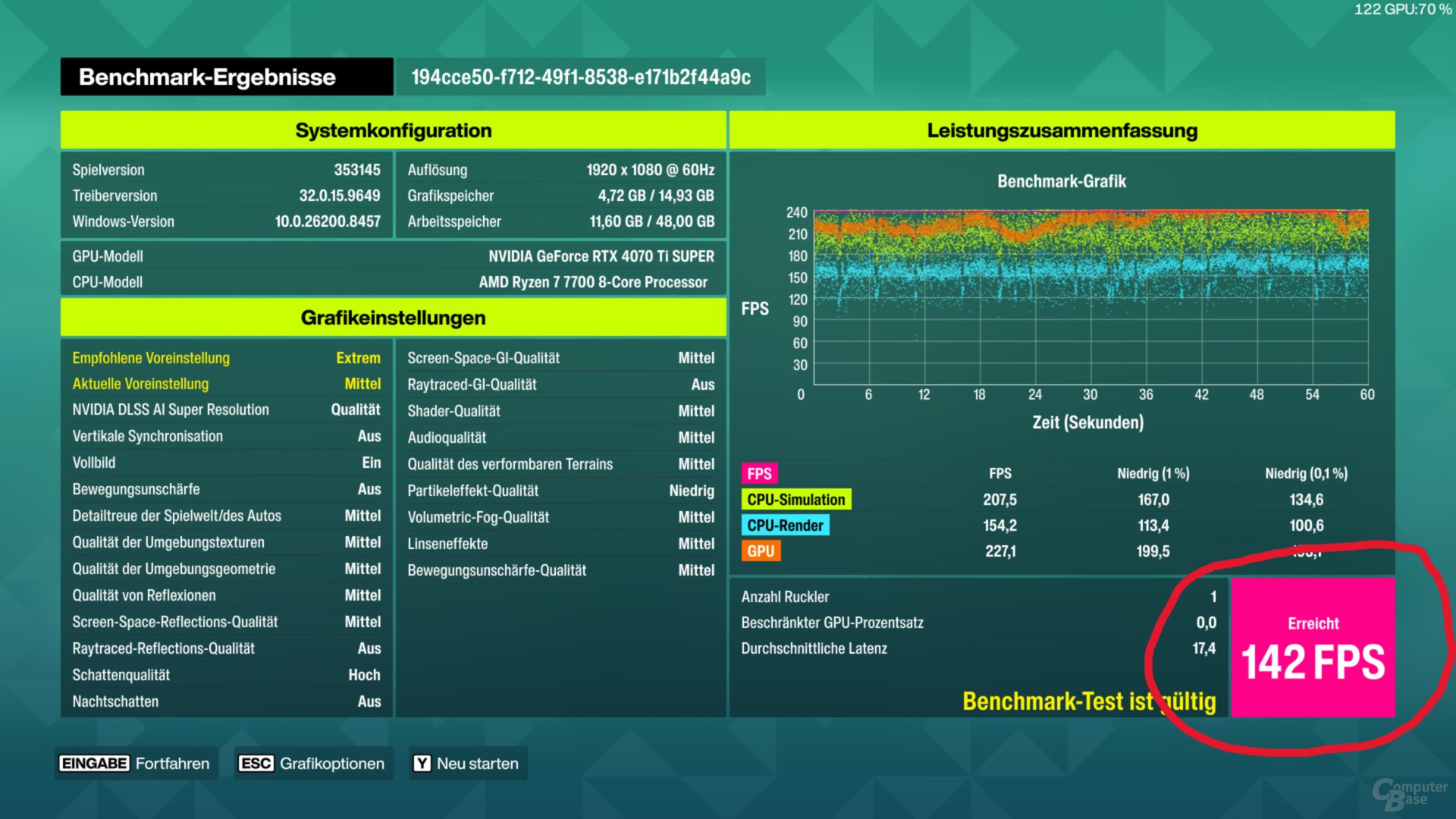Click the Screen-Space-Reflections-Qualität row

pyautogui.click(x=226, y=622)
